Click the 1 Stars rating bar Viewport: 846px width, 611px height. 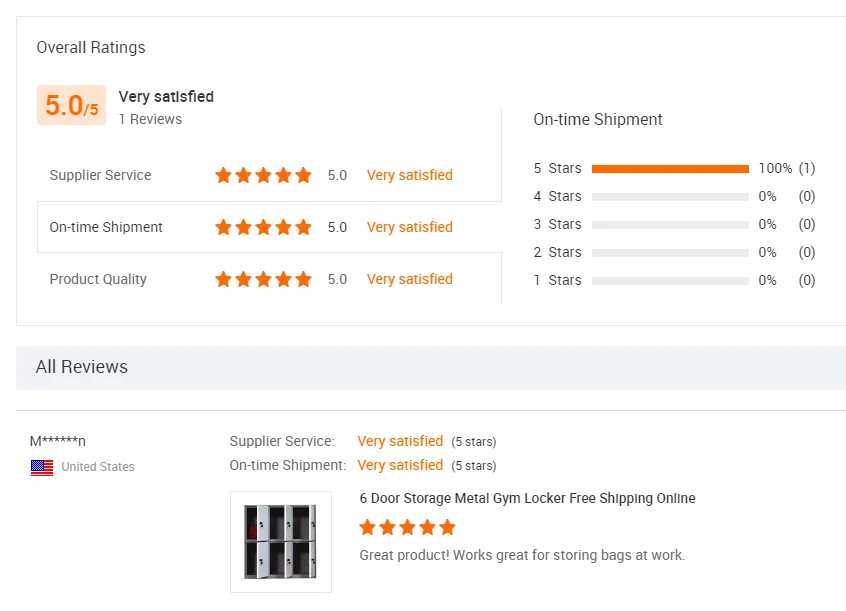(x=670, y=280)
